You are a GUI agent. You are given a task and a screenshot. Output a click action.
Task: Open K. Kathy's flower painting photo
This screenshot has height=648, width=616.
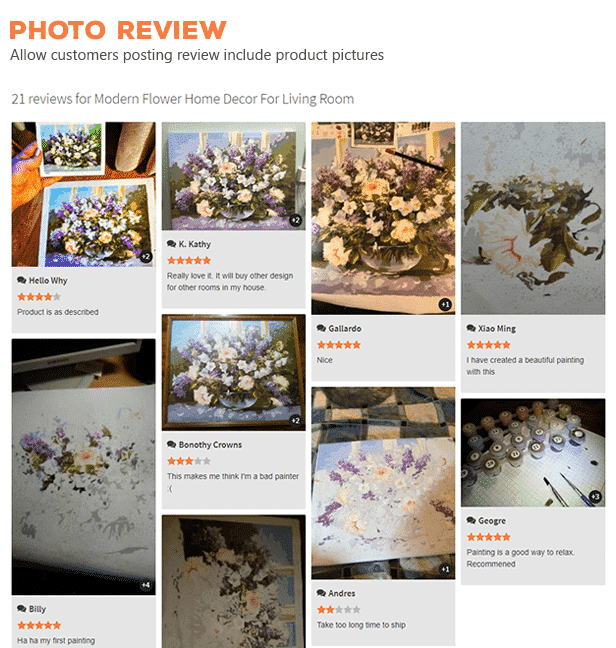pos(233,176)
